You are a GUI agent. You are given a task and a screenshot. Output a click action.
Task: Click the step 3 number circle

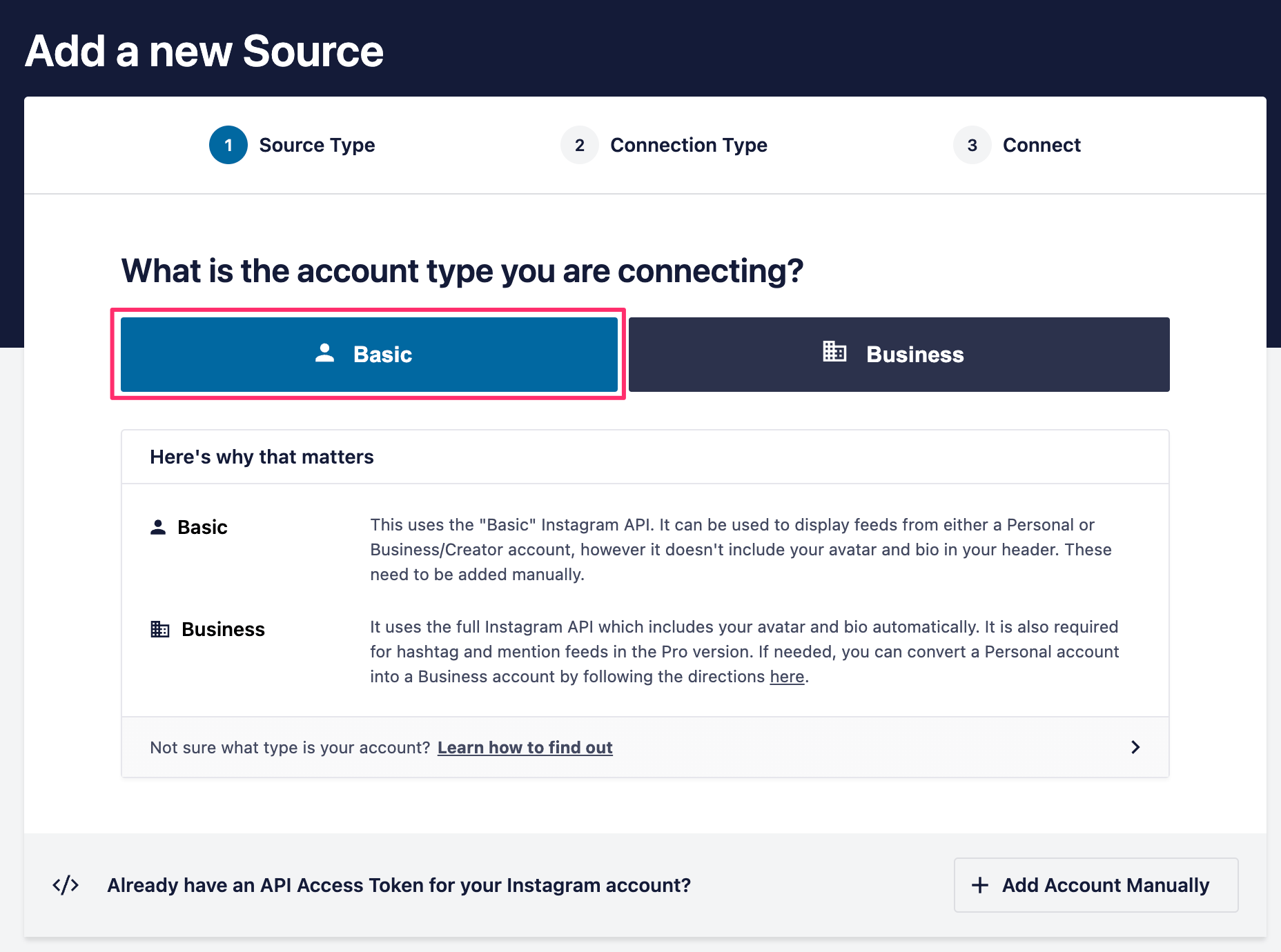(972, 145)
